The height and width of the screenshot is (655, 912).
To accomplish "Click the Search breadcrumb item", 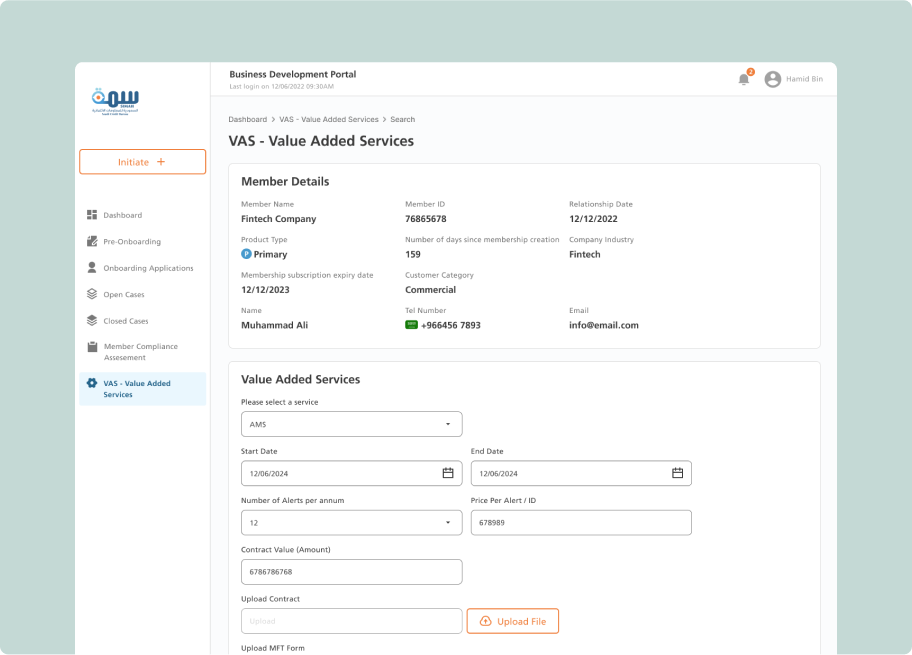I will click(402, 119).
